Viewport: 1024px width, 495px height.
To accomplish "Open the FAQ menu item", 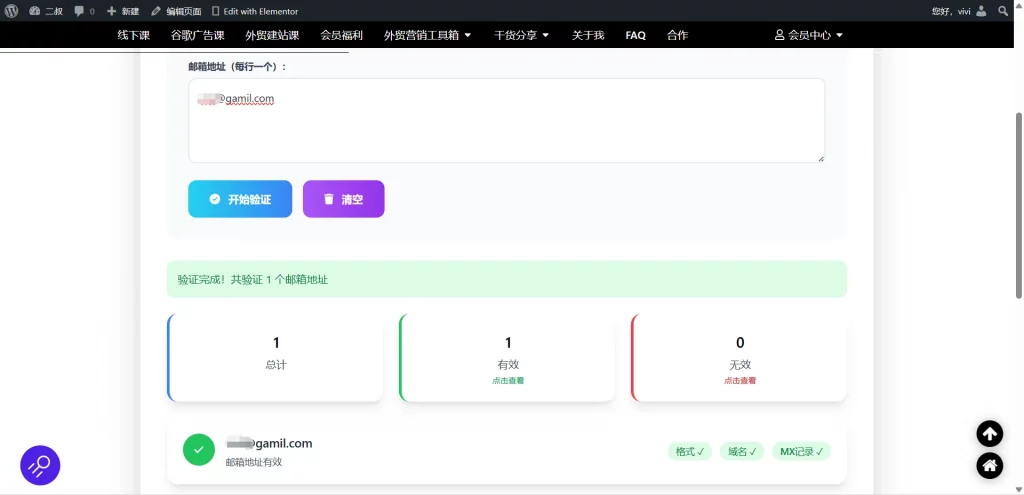I will click(x=635, y=35).
